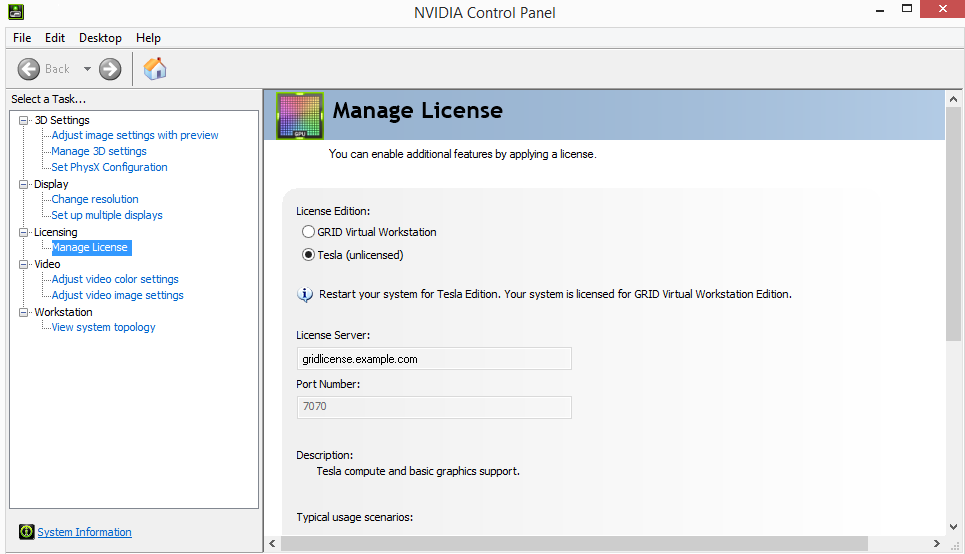Click the NVIDIA app icon in title bar
The width and height of the screenshot is (965, 554).
tap(16, 12)
